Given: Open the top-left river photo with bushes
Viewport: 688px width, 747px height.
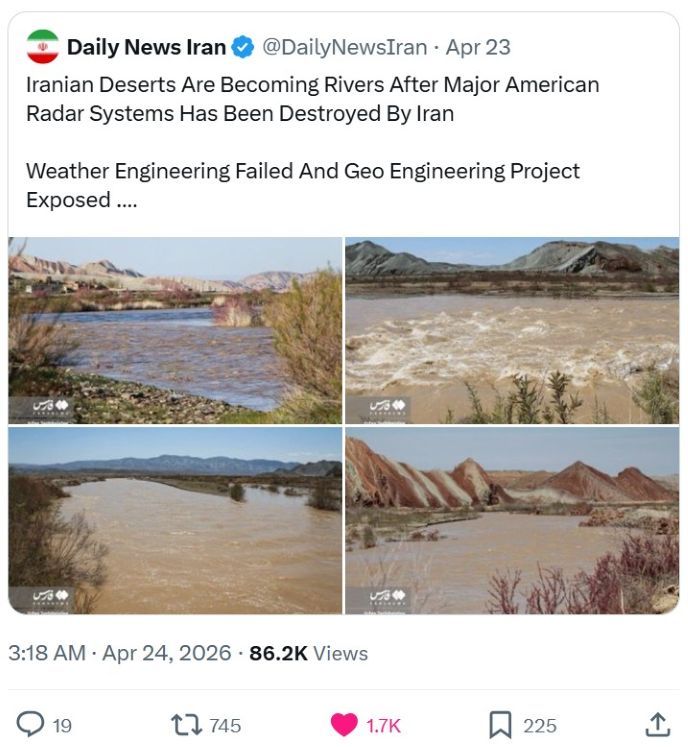Looking at the screenshot, I should click(175, 330).
